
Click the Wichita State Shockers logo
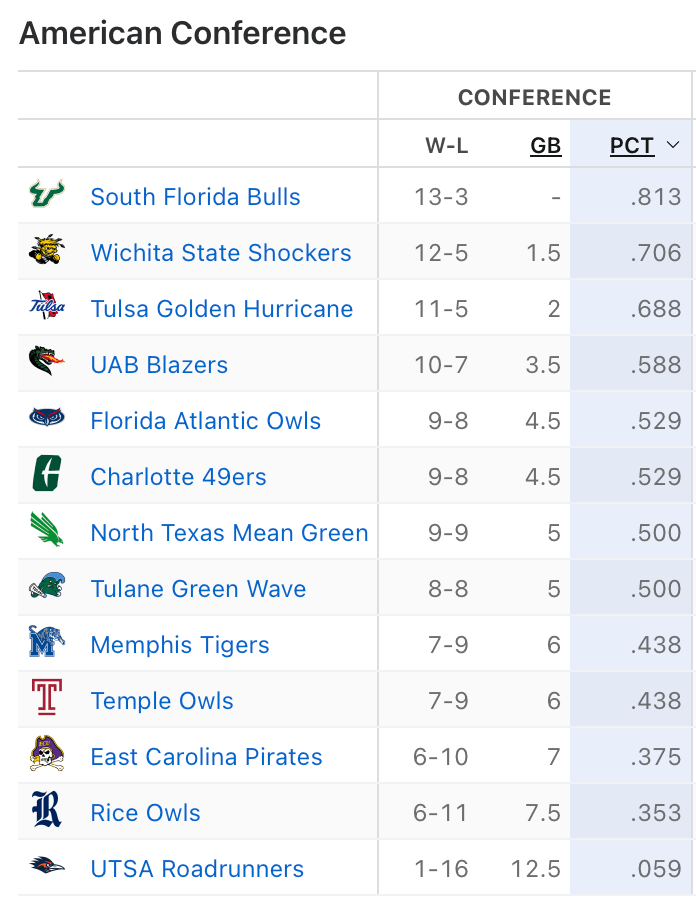[x=47, y=252]
